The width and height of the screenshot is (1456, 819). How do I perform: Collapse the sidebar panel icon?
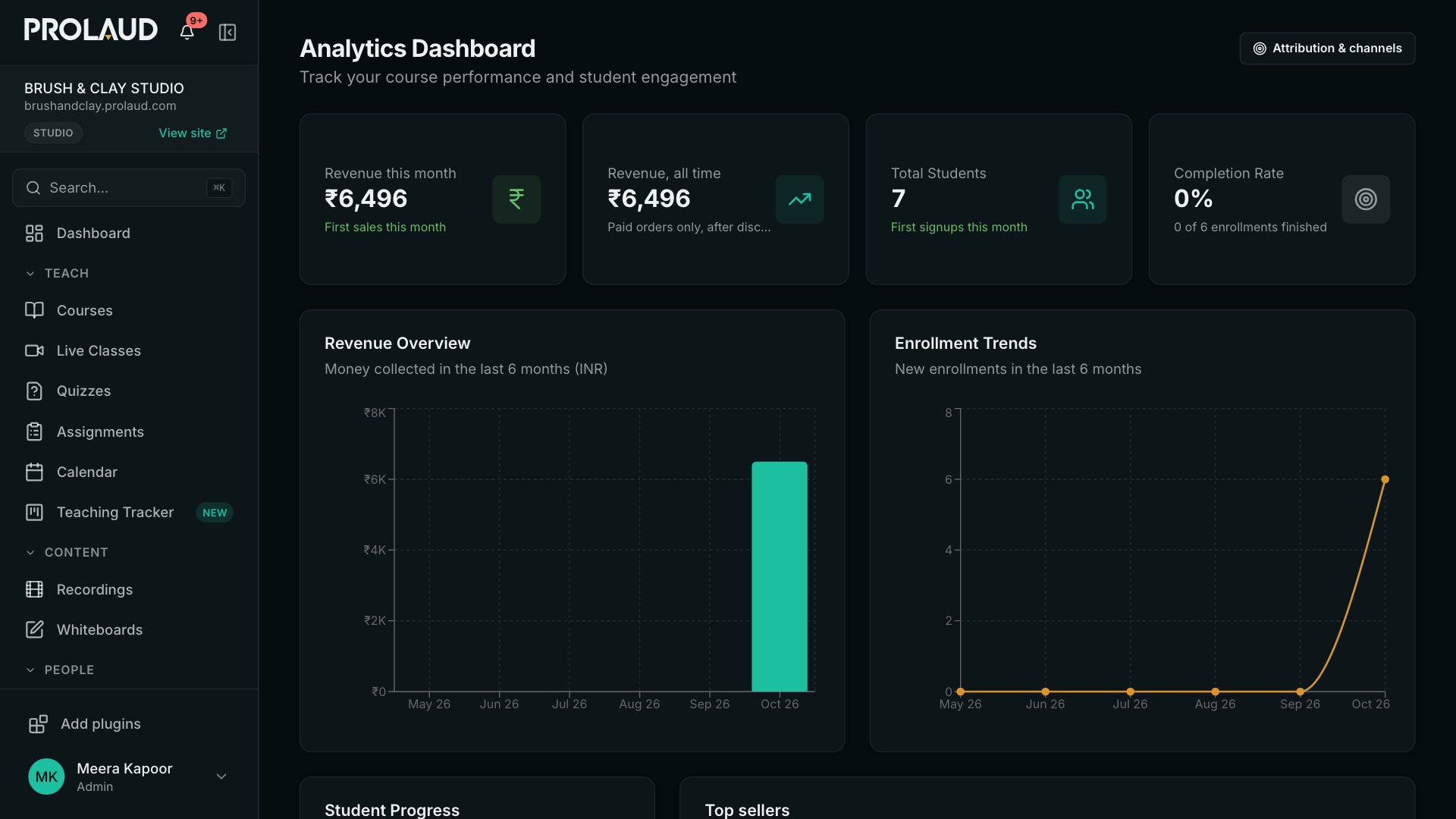click(x=227, y=32)
